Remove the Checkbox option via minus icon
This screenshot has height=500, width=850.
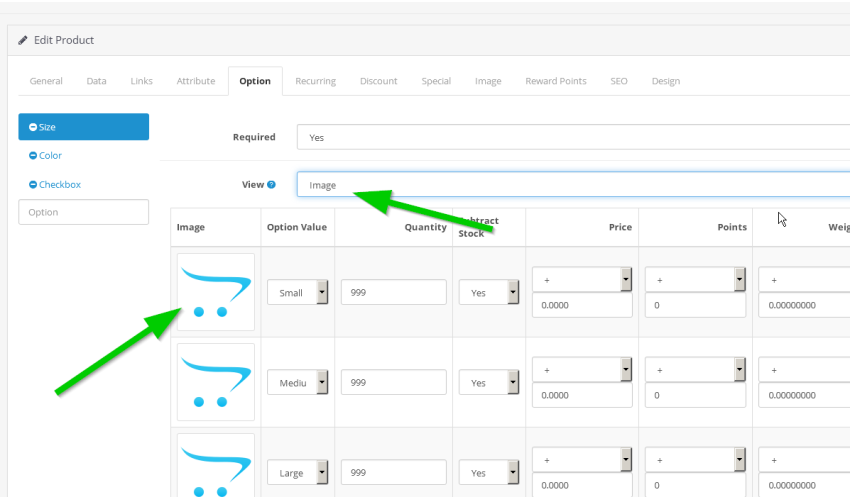click(33, 184)
